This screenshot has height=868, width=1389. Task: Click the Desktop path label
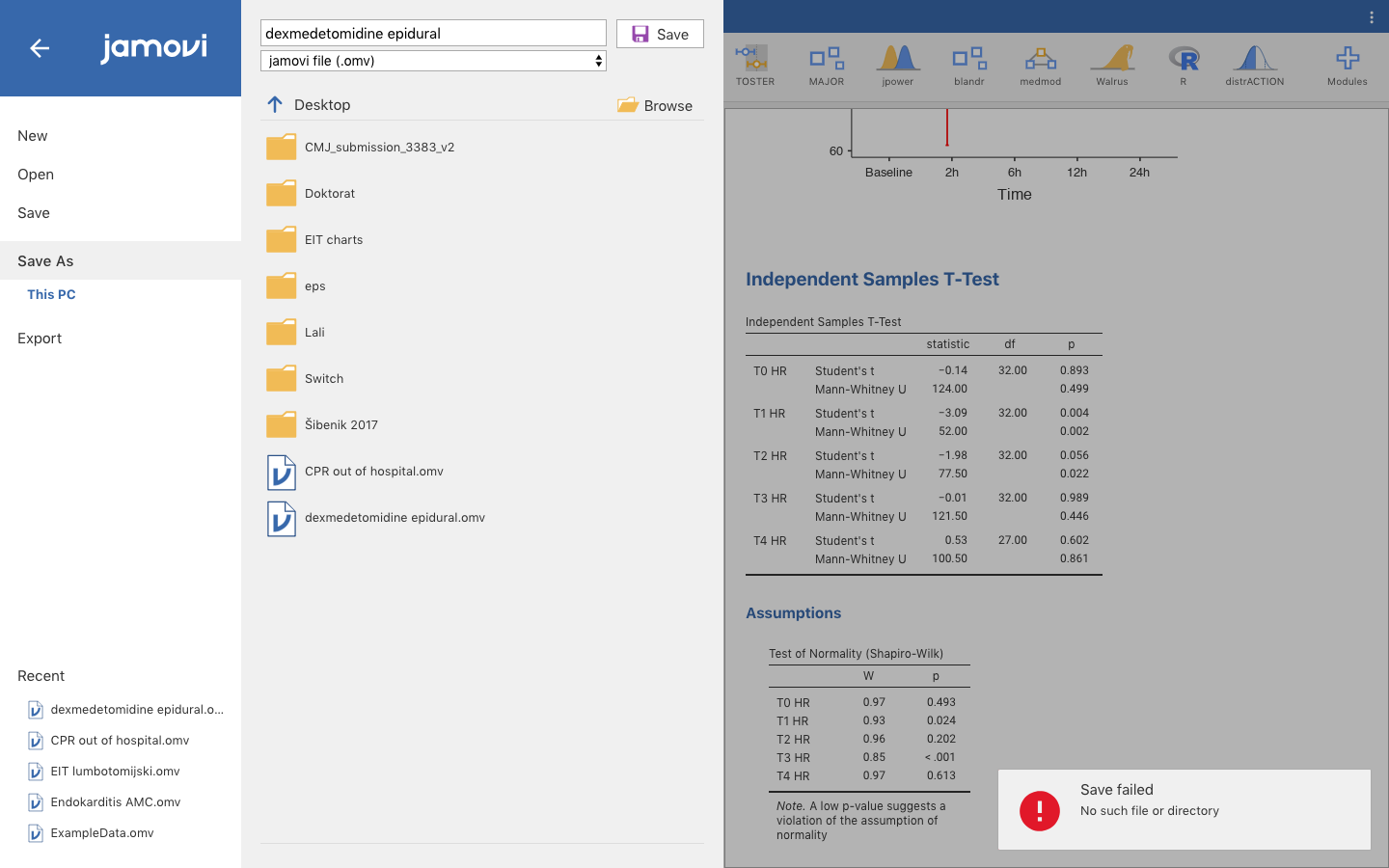click(322, 105)
